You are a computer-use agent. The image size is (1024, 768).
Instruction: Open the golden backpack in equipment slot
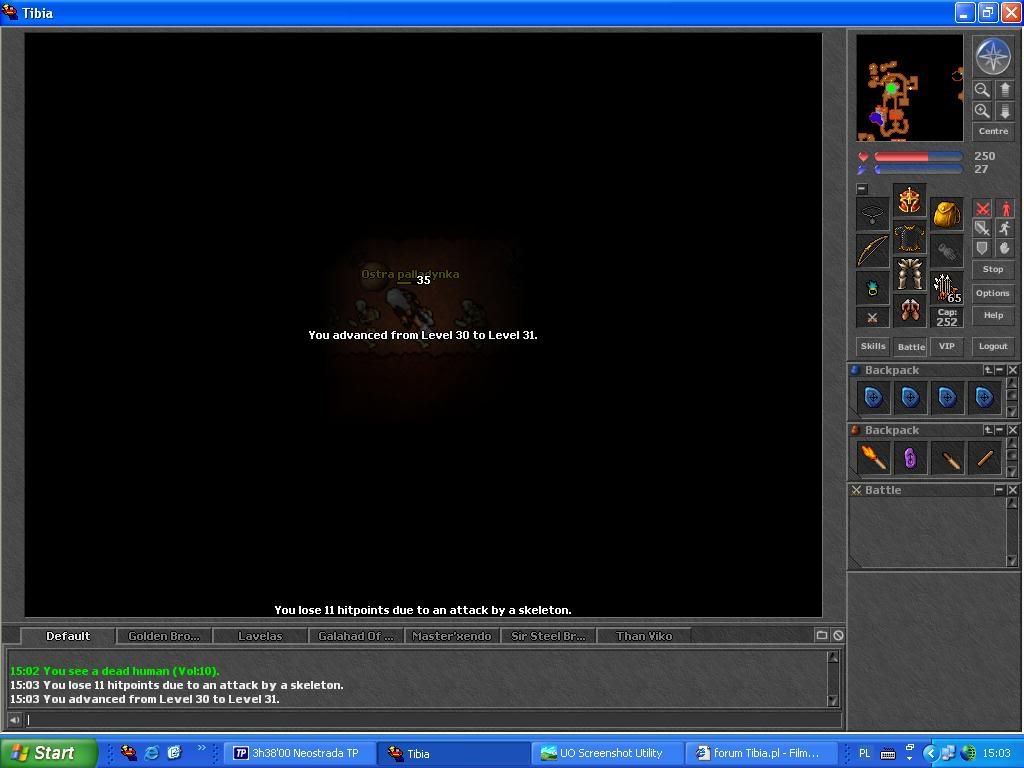coord(946,214)
